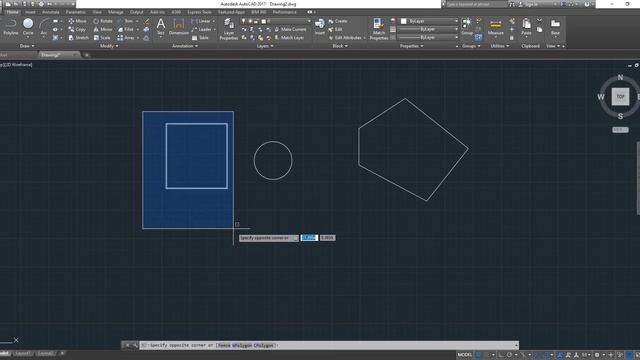
Task: Expand the Block panel
Action: [340, 46]
